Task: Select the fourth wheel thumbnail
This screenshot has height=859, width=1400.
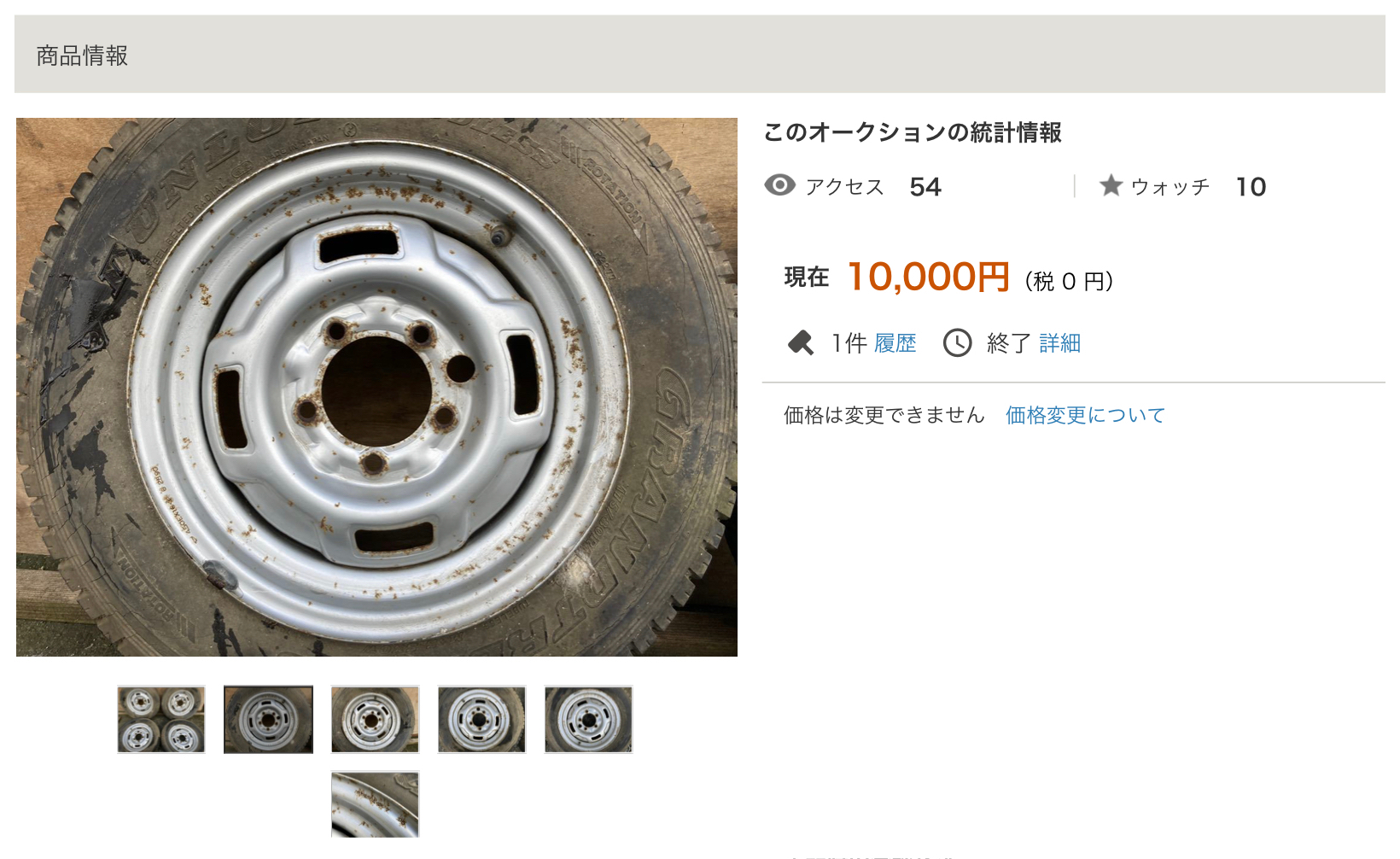Action: [x=481, y=719]
